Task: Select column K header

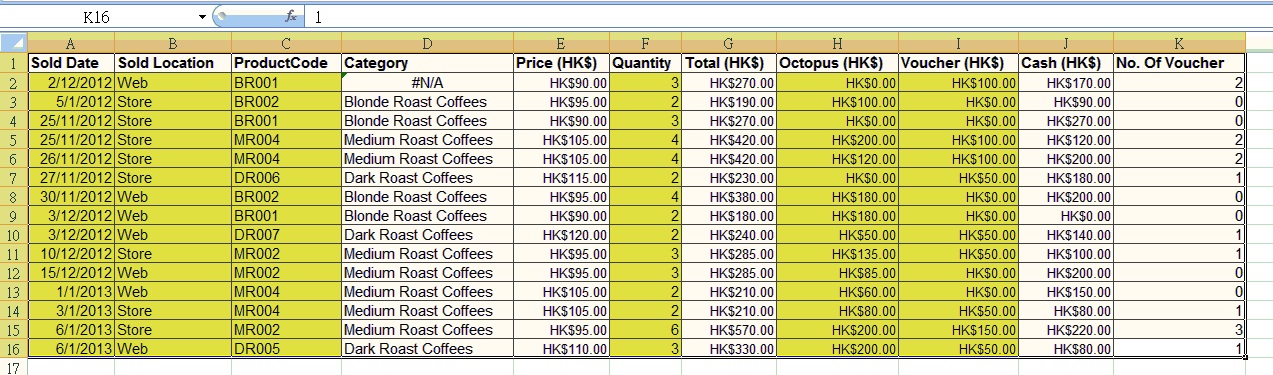Action: point(1179,43)
